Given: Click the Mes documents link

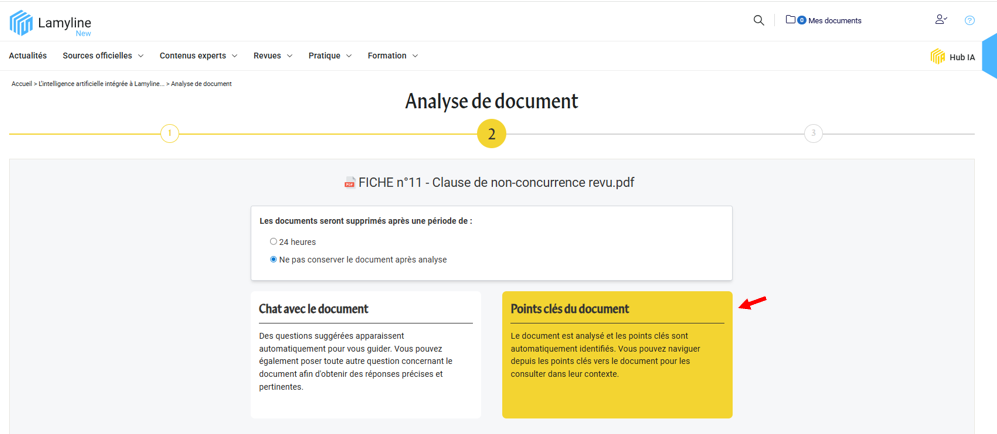Looking at the screenshot, I should 835,20.
